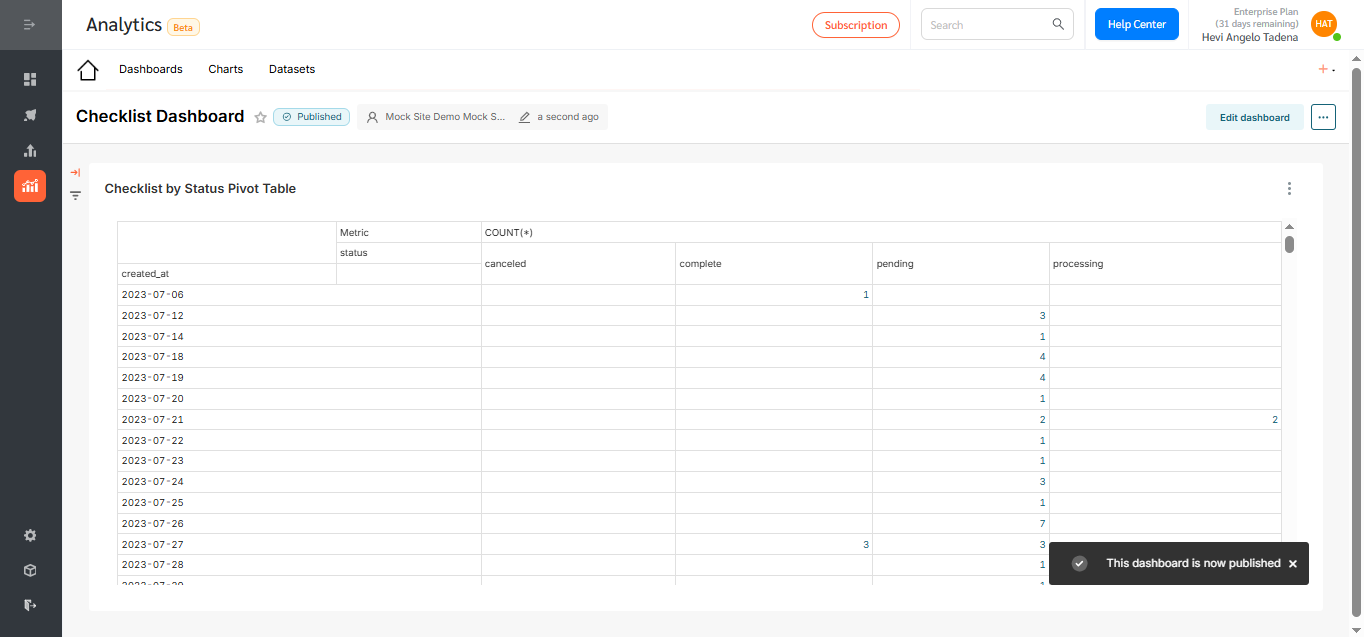The width and height of the screenshot is (1364, 637).
Task: Dismiss the published notification toast
Action: click(x=1293, y=564)
